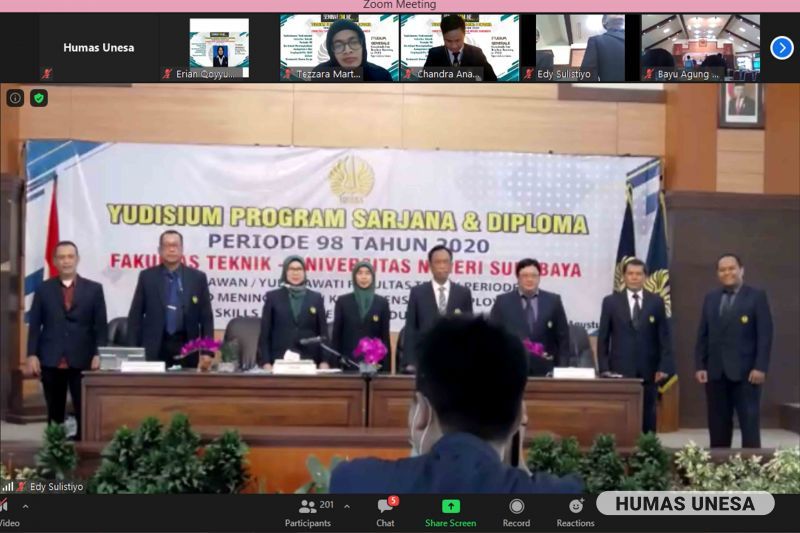Click the chat unread badge showing 5
The image size is (800, 533).
pyautogui.click(x=393, y=501)
